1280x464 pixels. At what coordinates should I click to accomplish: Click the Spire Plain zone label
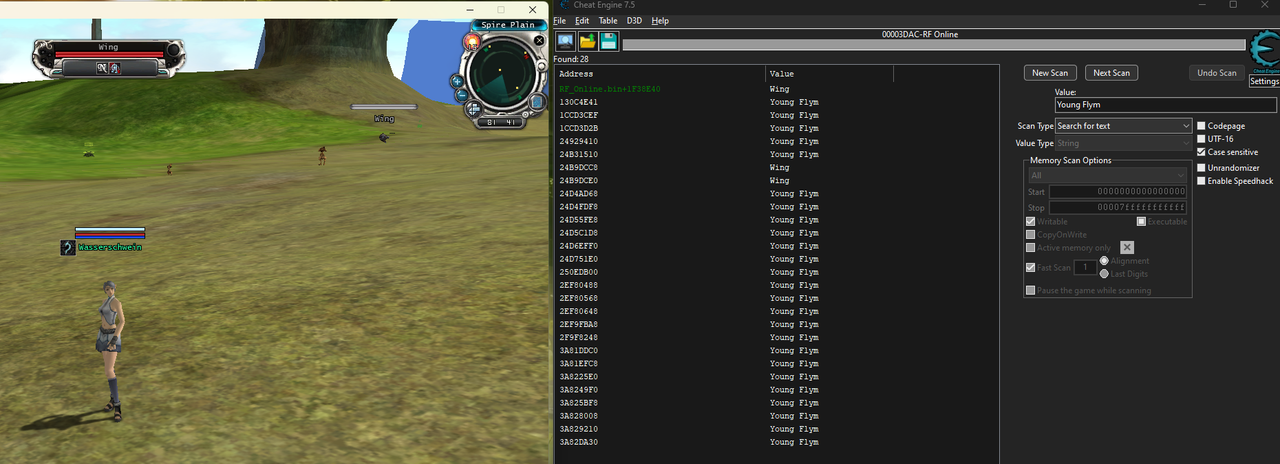tap(508, 25)
